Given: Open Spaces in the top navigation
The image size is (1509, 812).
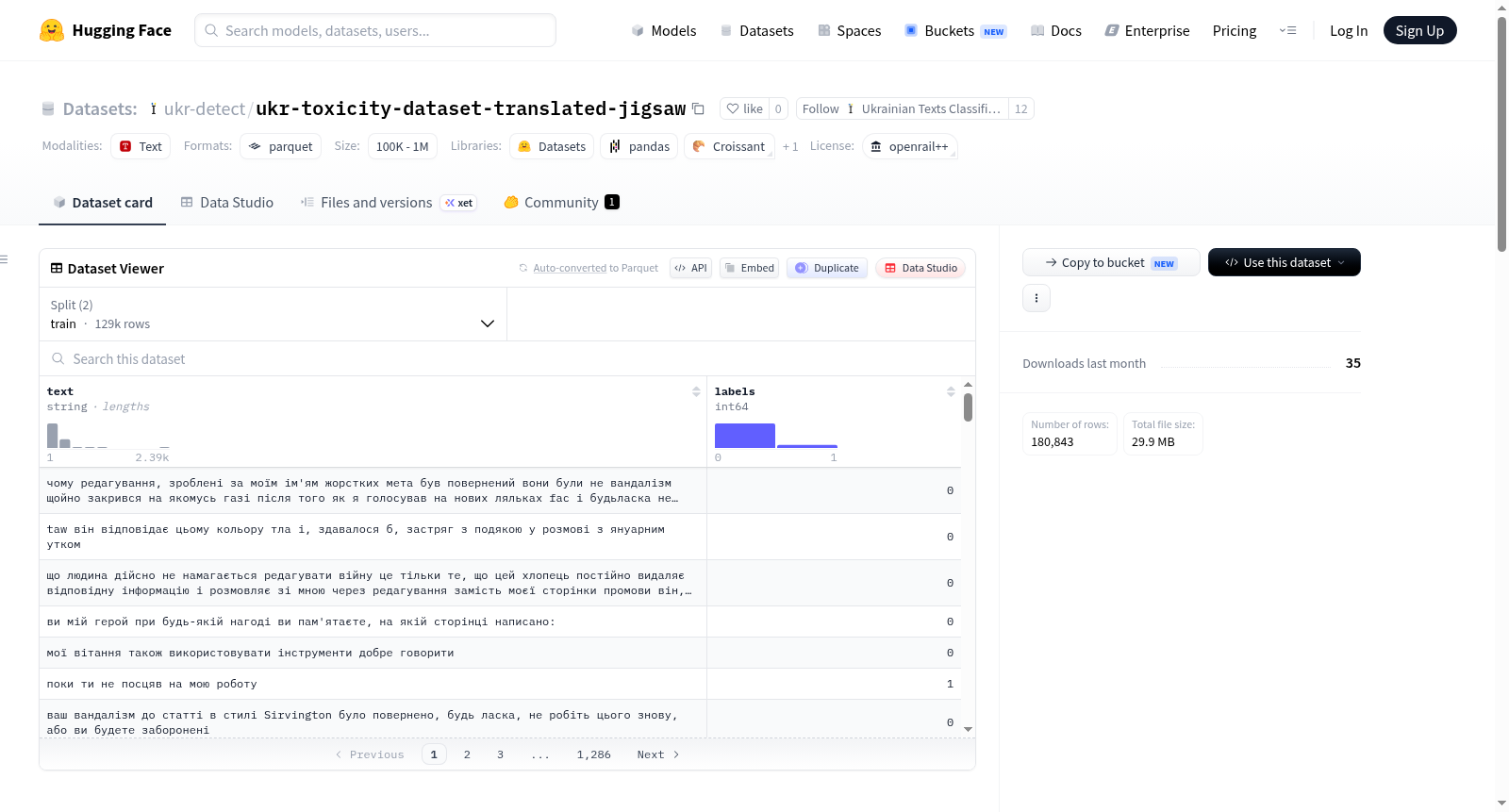Looking at the screenshot, I should 849,30.
